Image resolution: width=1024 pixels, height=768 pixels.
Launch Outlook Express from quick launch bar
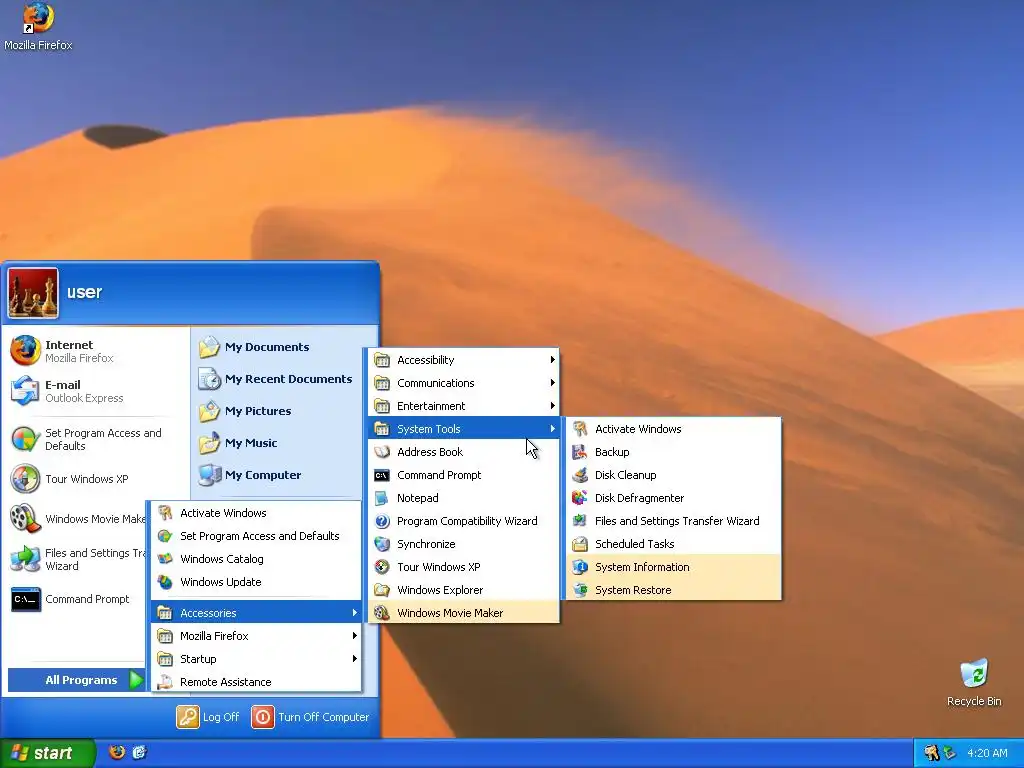(139, 752)
